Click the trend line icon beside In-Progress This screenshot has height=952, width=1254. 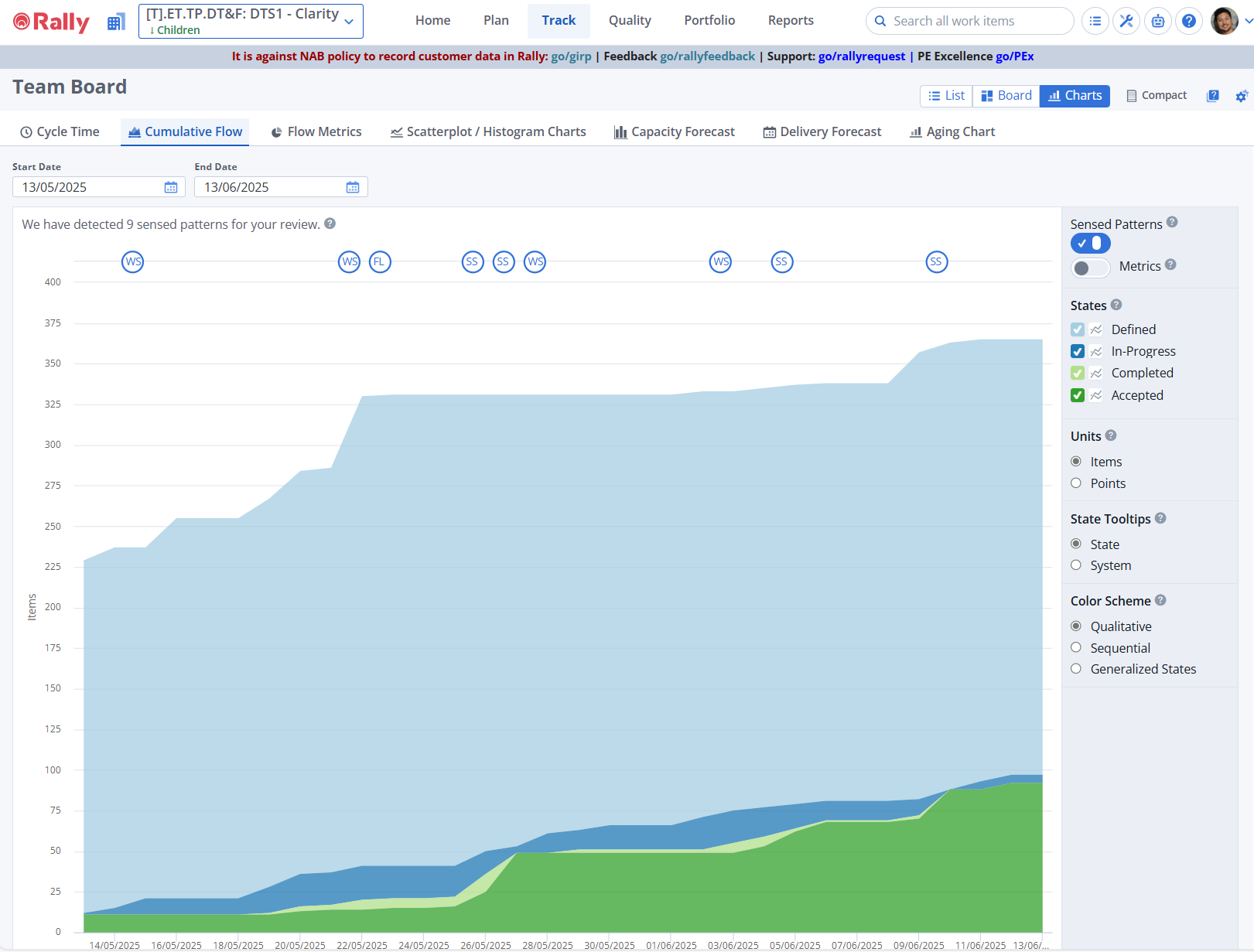coord(1096,351)
